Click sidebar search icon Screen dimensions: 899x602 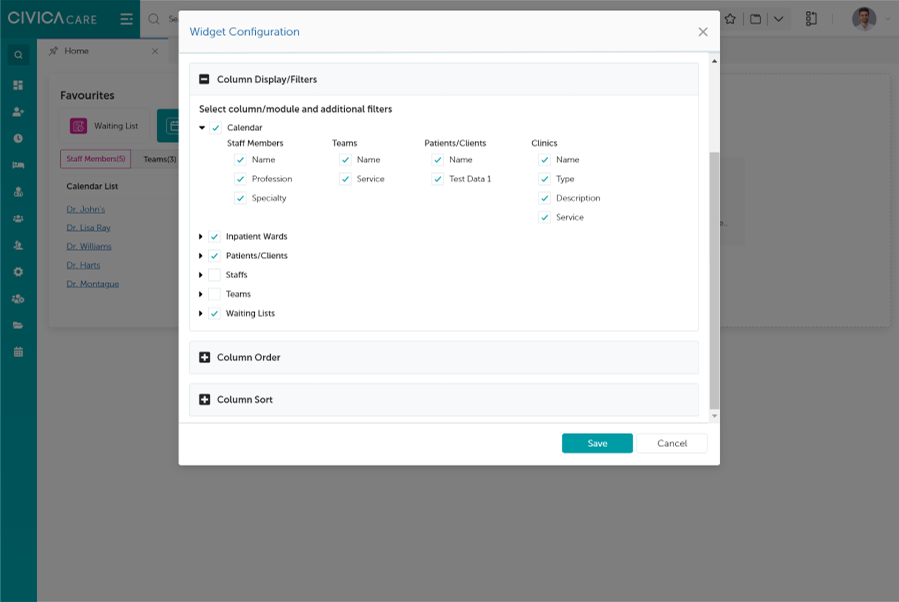tap(18, 55)
